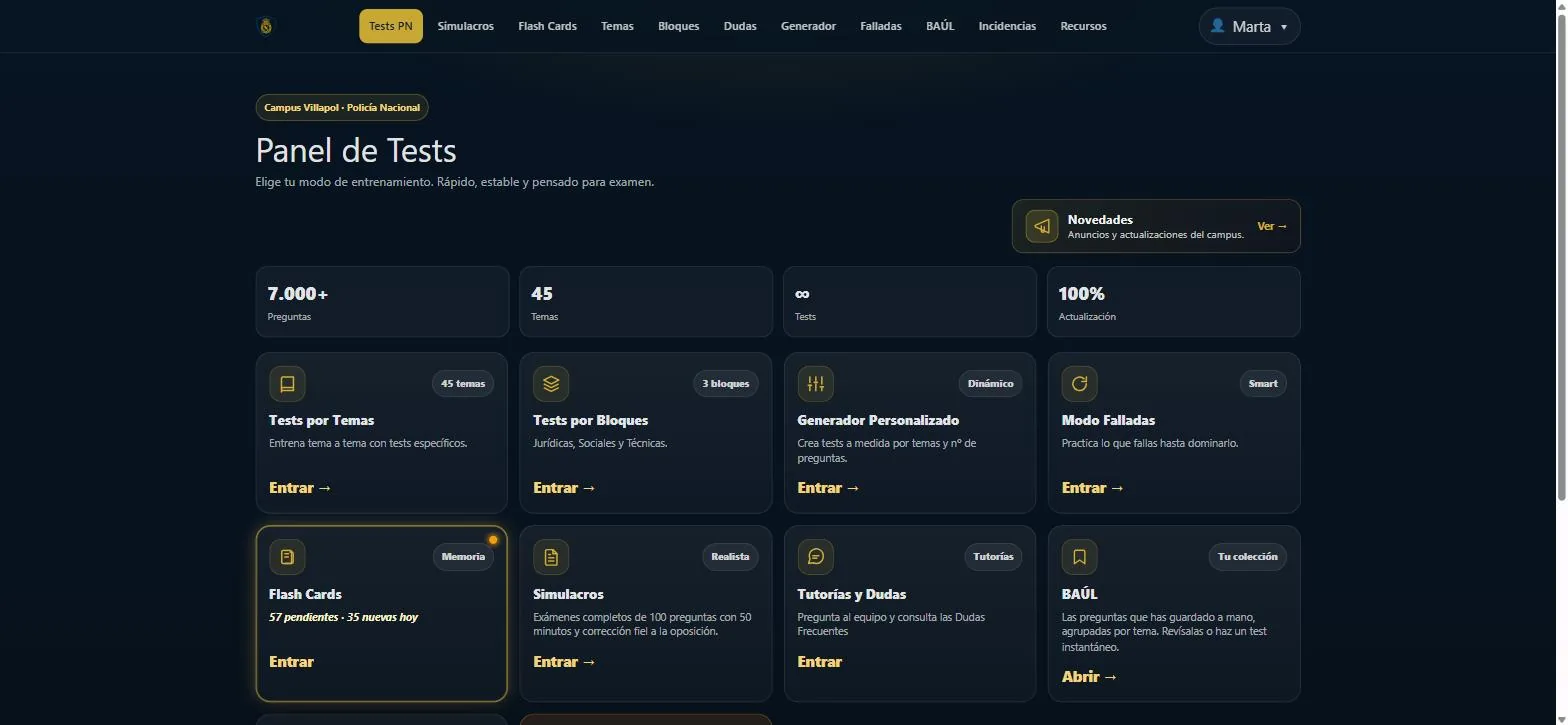1568x725 pixels.
Task: Navigate to Dudas in the top bar
Action: coord(740,26)
